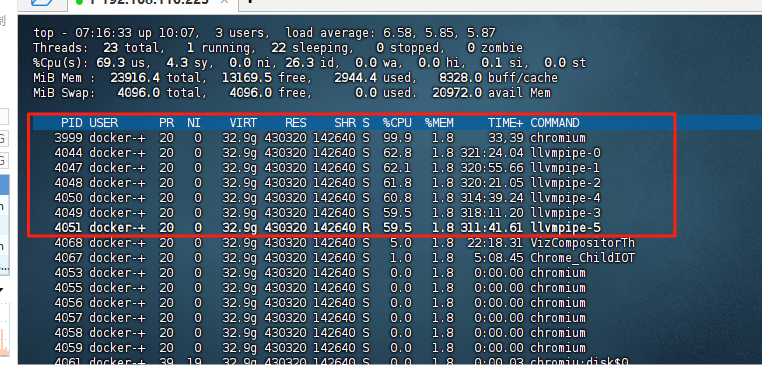
Task: Click the %MEM column header
Action: click(439, 123)
